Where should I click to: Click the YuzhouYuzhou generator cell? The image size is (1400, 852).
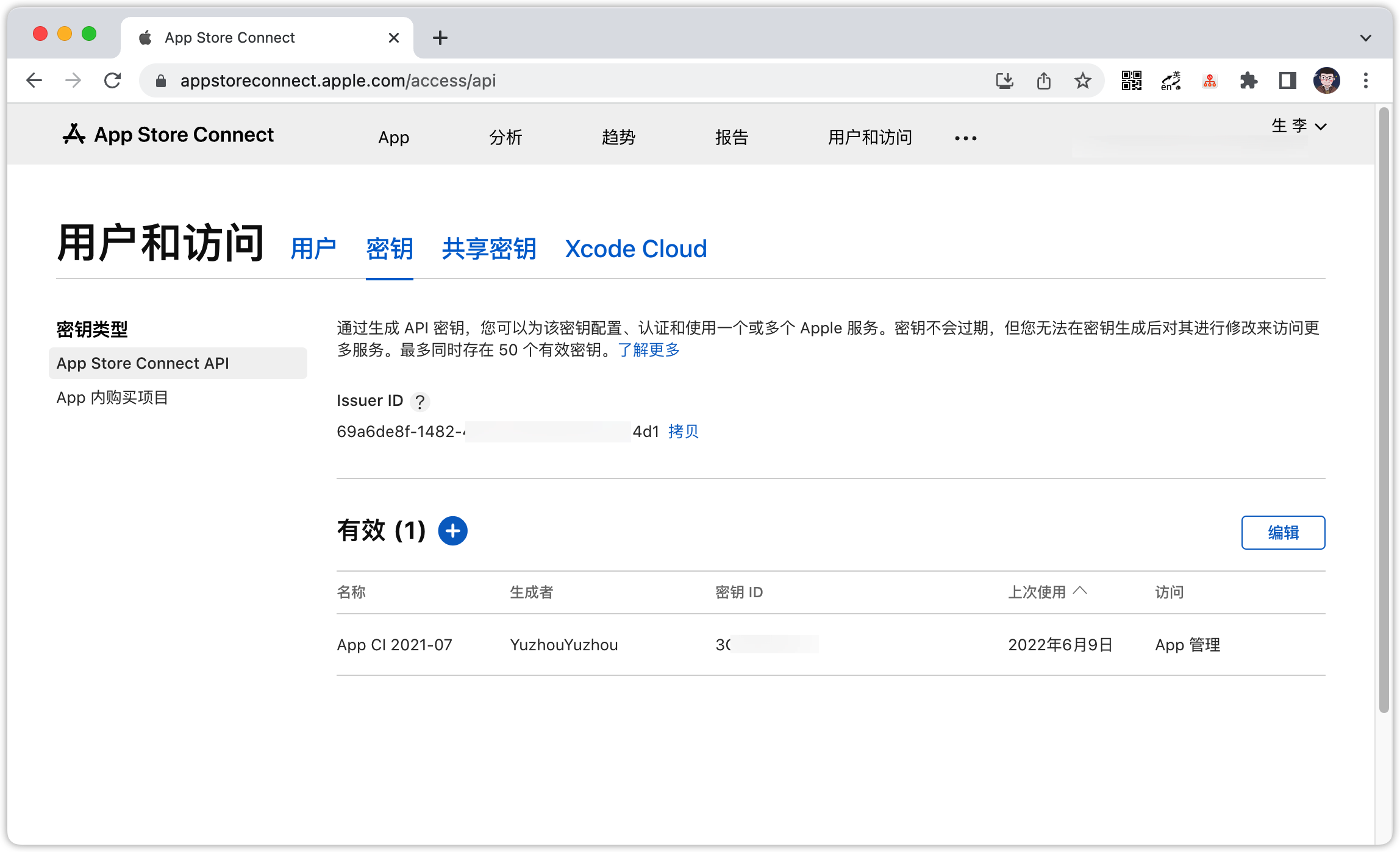[x=564, y=645]
